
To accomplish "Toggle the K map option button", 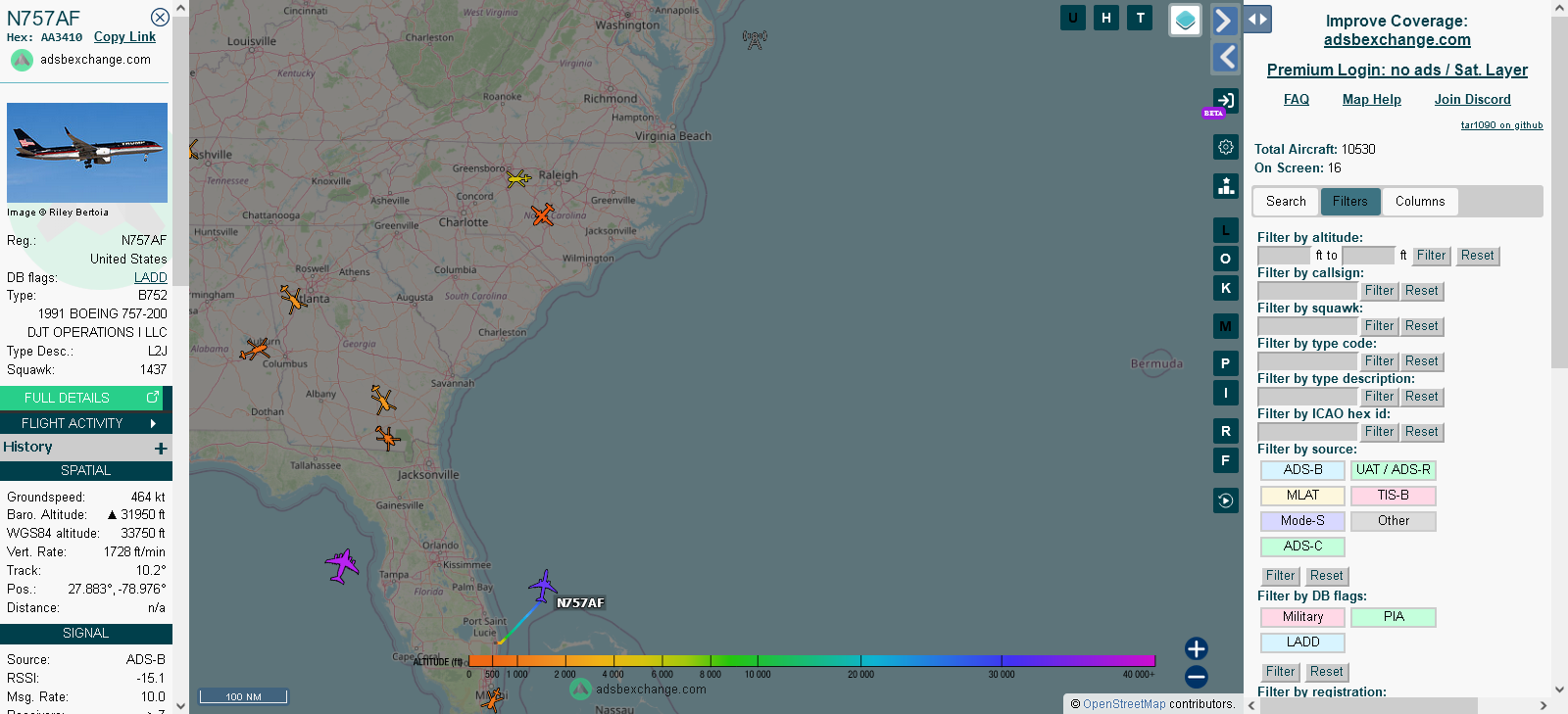I will 1226,288.
